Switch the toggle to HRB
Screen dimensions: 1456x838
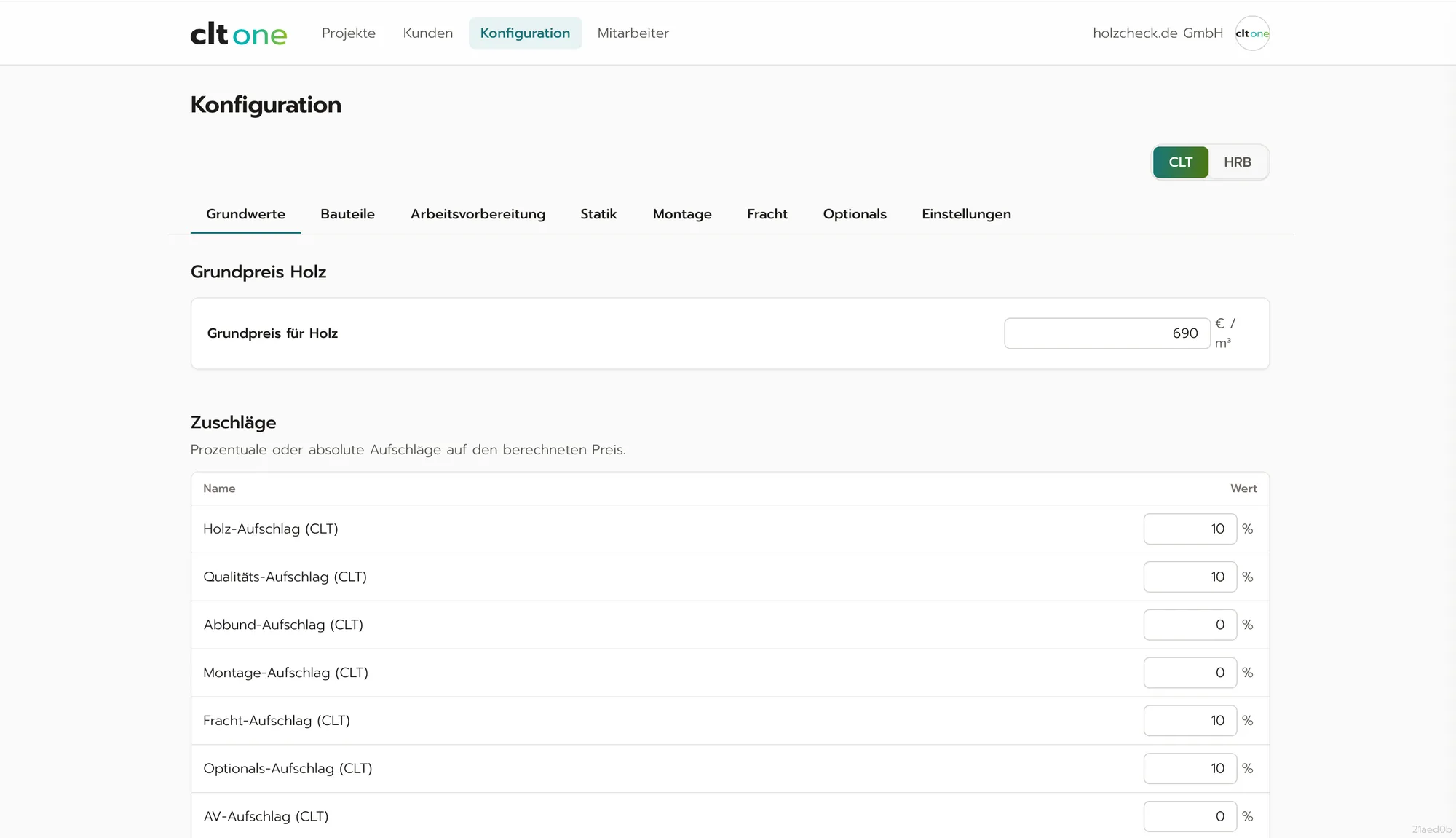tap(1238, 162)
